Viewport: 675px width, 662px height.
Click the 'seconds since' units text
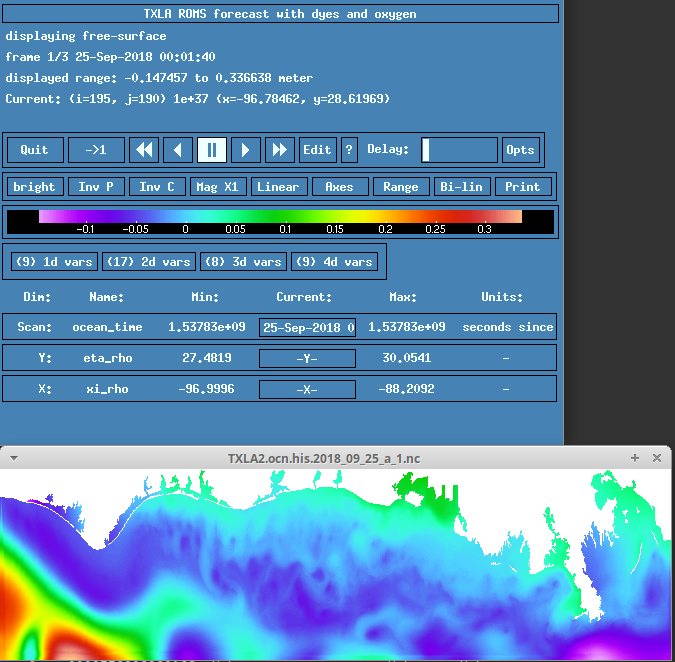(508, 327)
